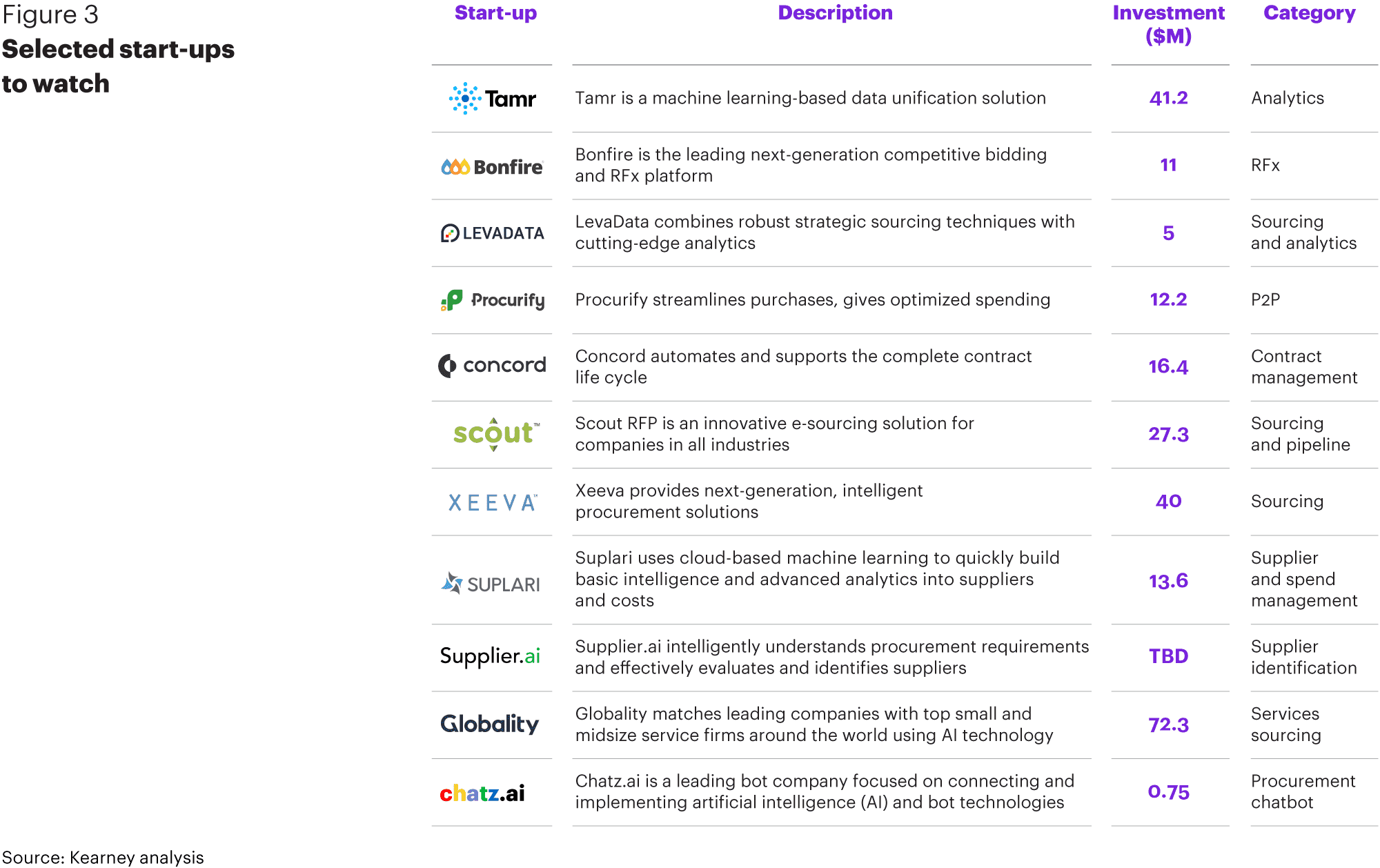Click the Globality logo
This screenshot has height=868, width=1380.
(490, 724)
